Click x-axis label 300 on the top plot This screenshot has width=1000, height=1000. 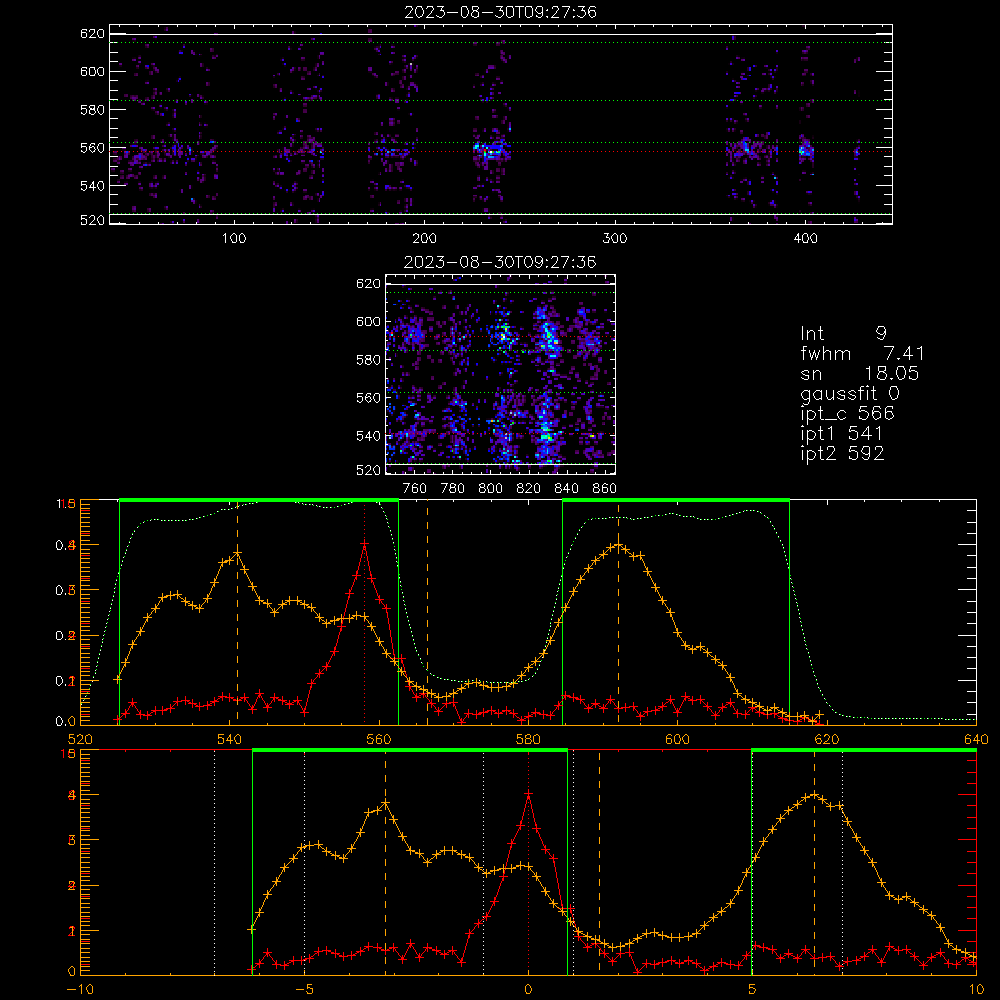click(615, 239)
